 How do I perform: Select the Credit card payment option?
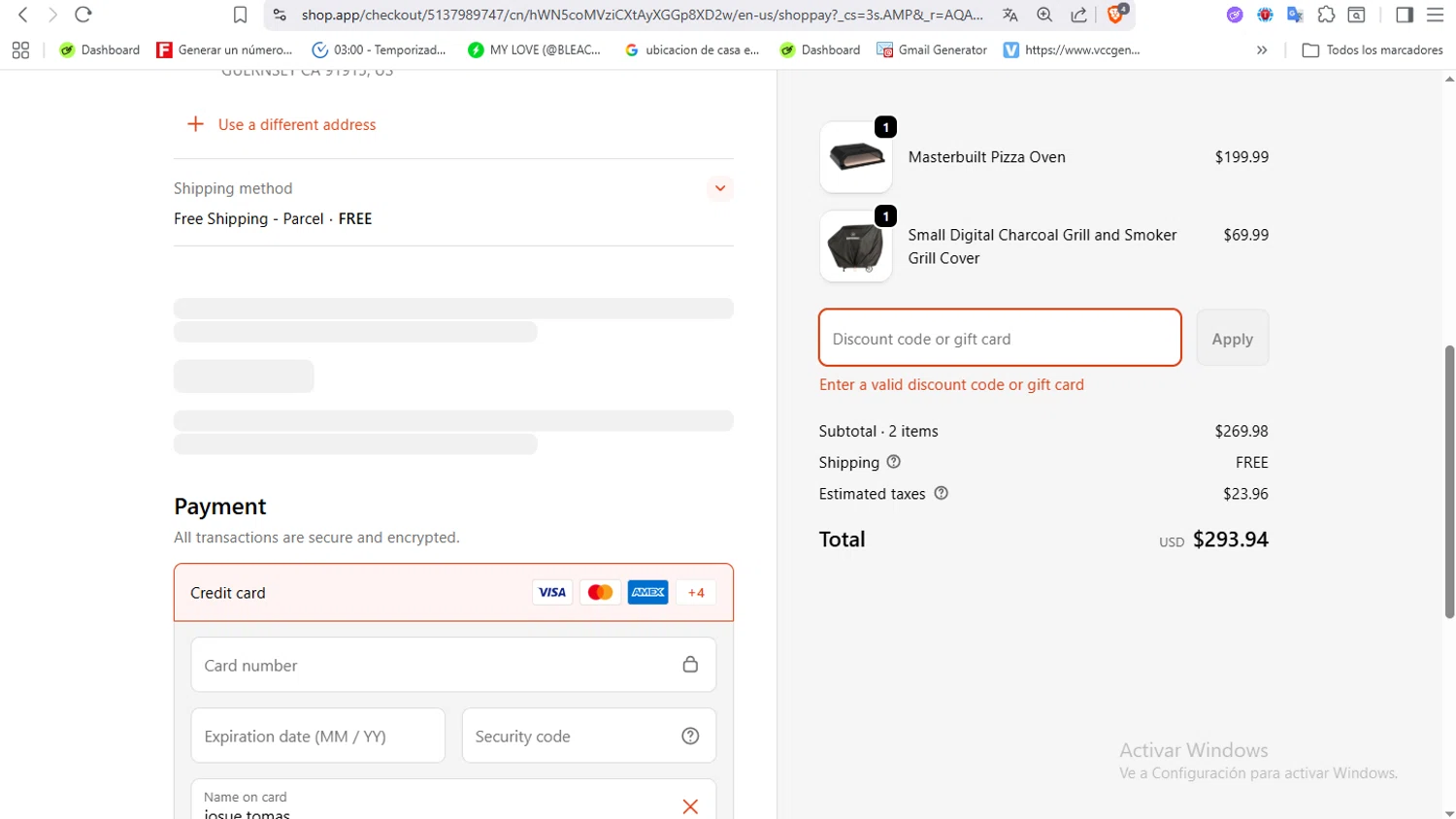pyautogui.click(x=453, y=592)
